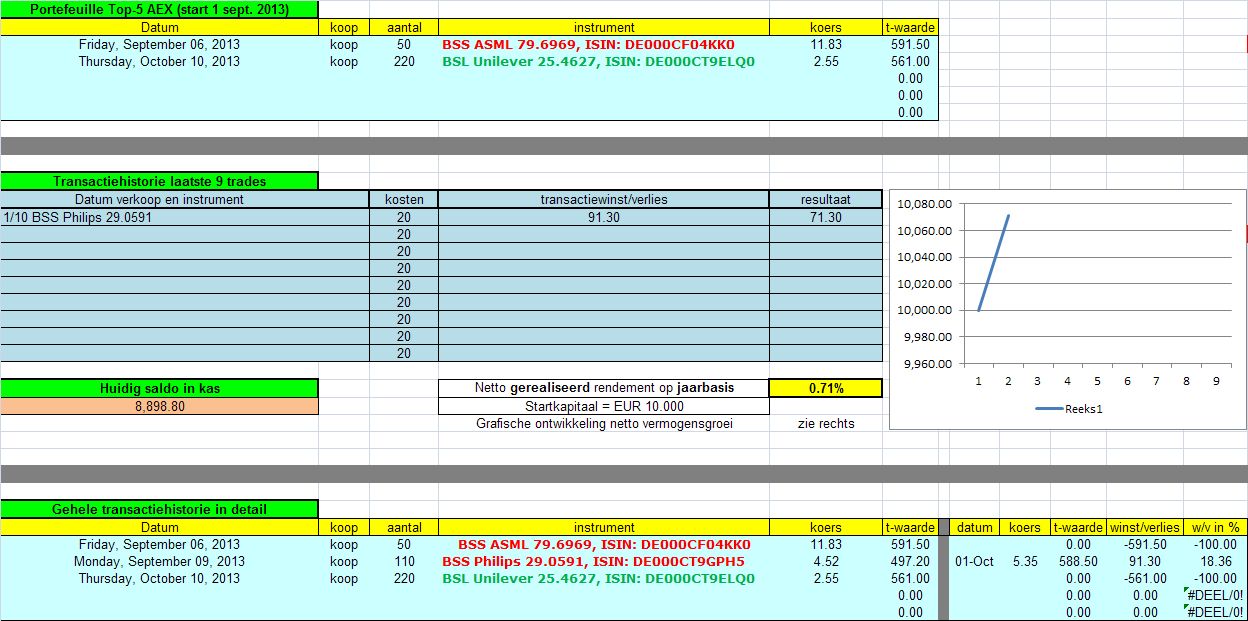This screenshot has height=621, width=1248.
Task: Select the yellow 0.71% return cell
Action: (x=825, y=388)
